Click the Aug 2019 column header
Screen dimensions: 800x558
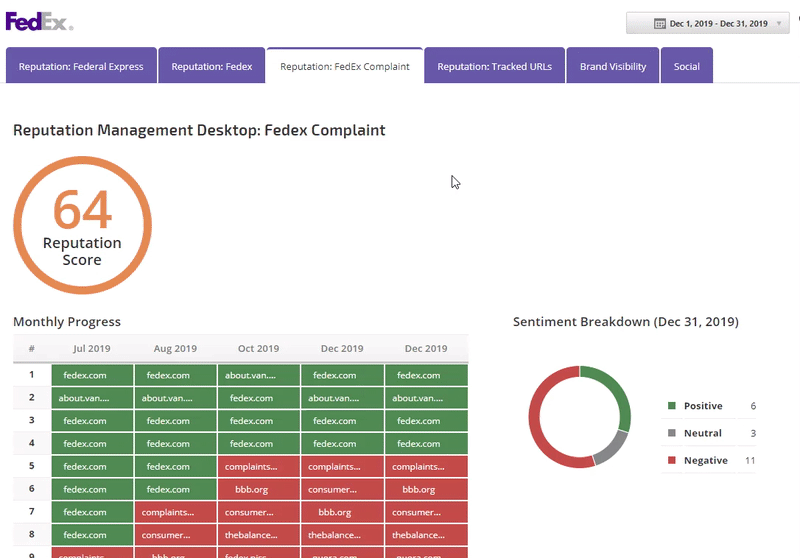point(176,349)
